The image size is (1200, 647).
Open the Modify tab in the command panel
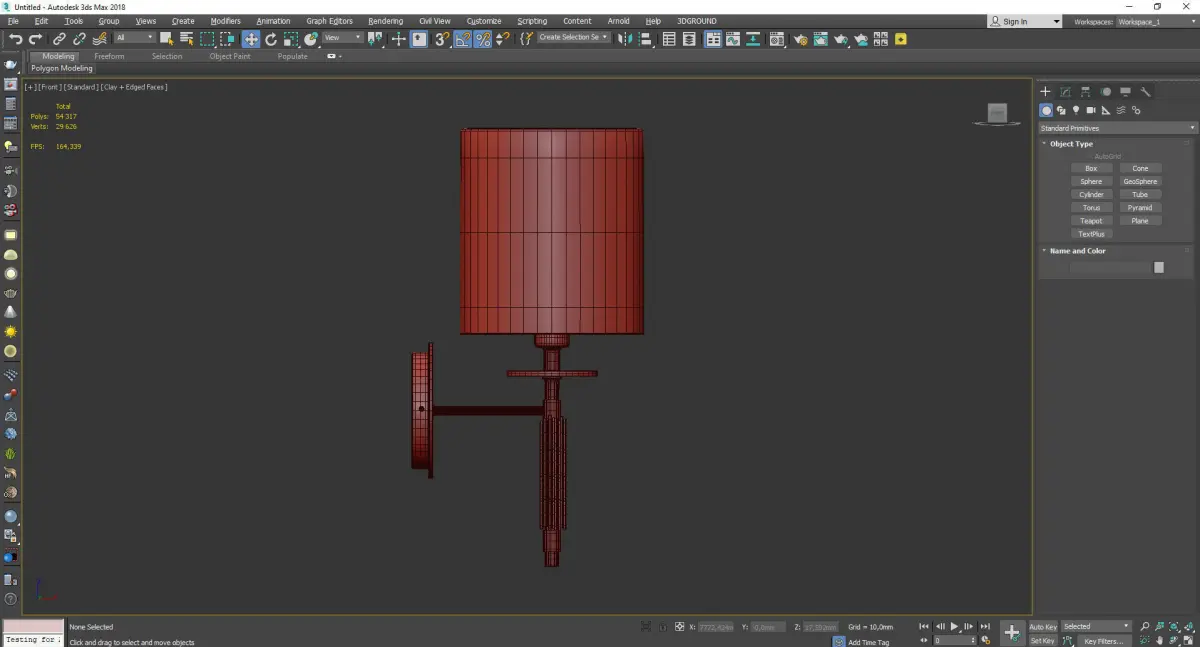[1066, 92]
